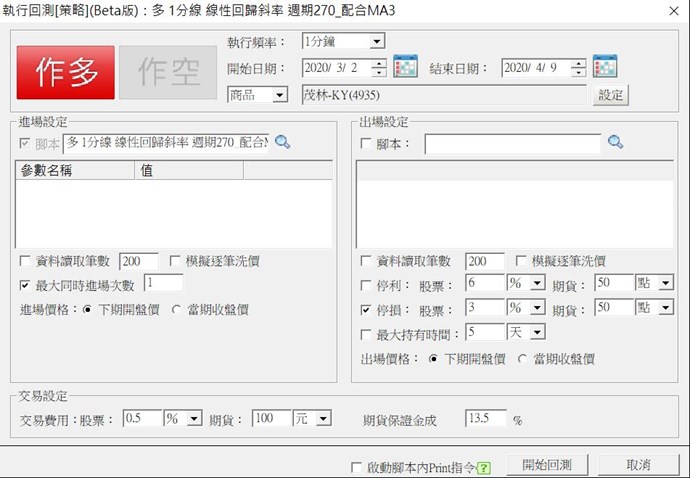This screenshot has width=690, height=478.
Task: Click start date spinner arrows
Action: 379,68
